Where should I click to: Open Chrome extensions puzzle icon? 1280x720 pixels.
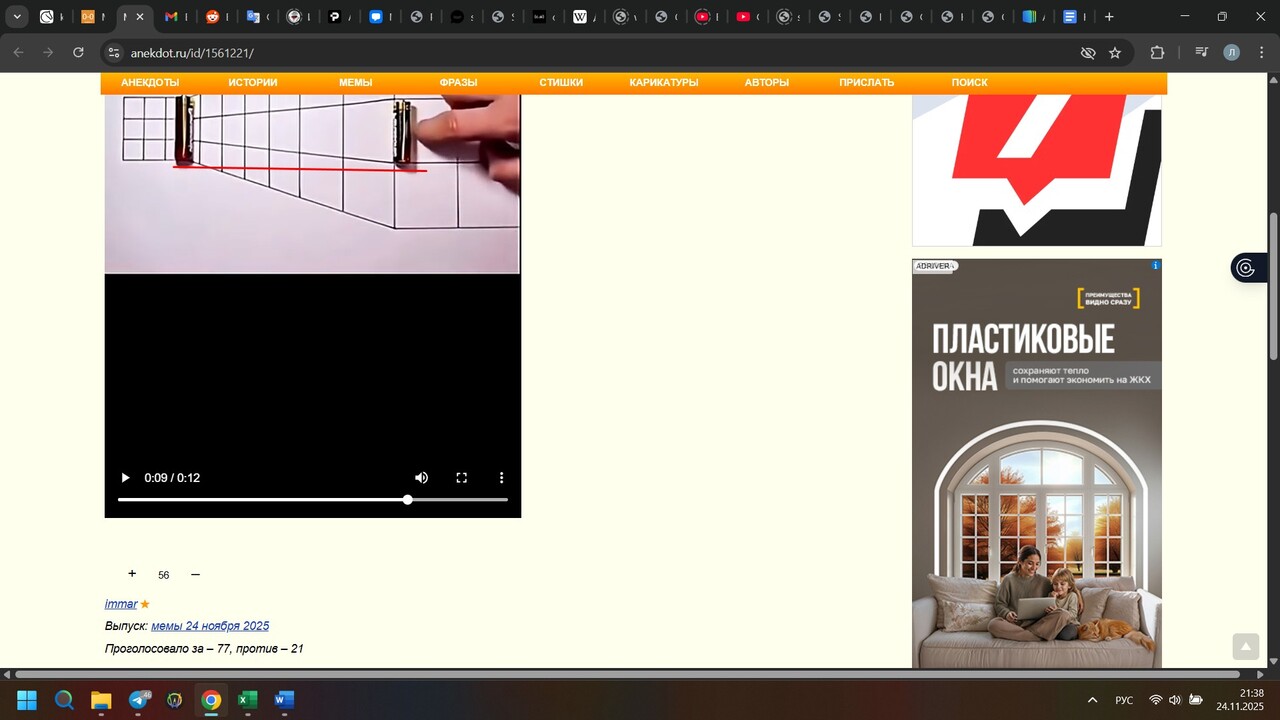pos(1158,53)
